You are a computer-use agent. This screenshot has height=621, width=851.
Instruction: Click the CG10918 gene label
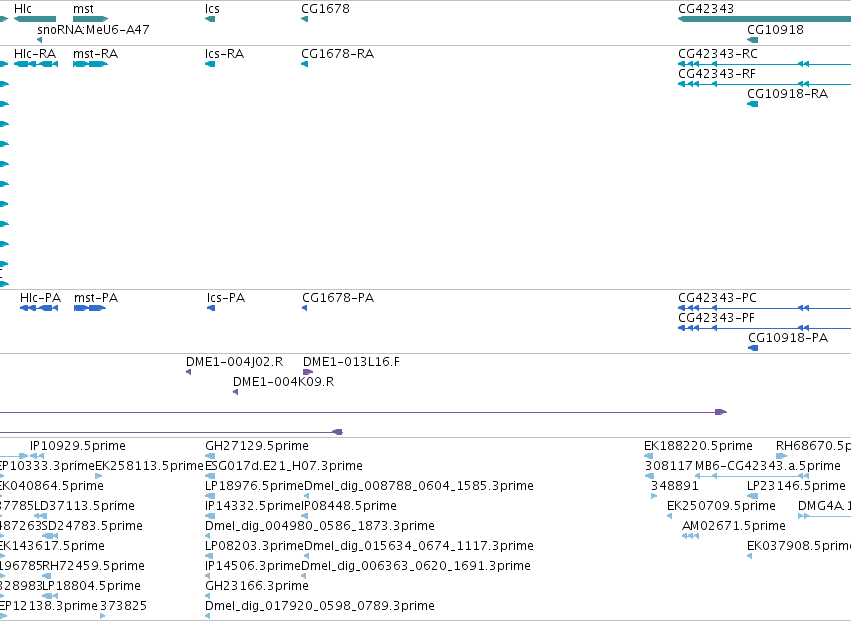[775, 29]
